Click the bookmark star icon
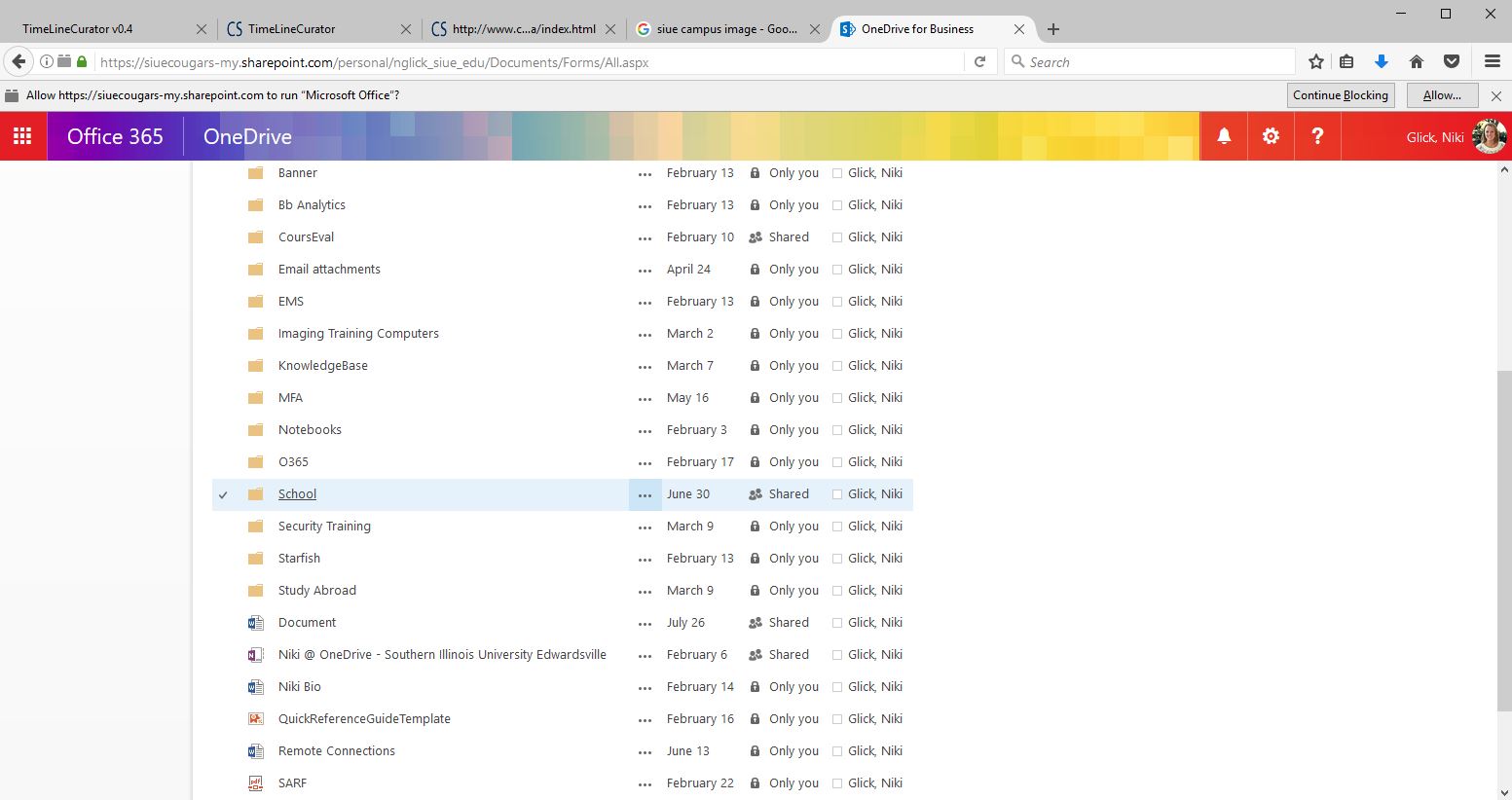This screenshot has width=1512, height=800. [1316, 62]
